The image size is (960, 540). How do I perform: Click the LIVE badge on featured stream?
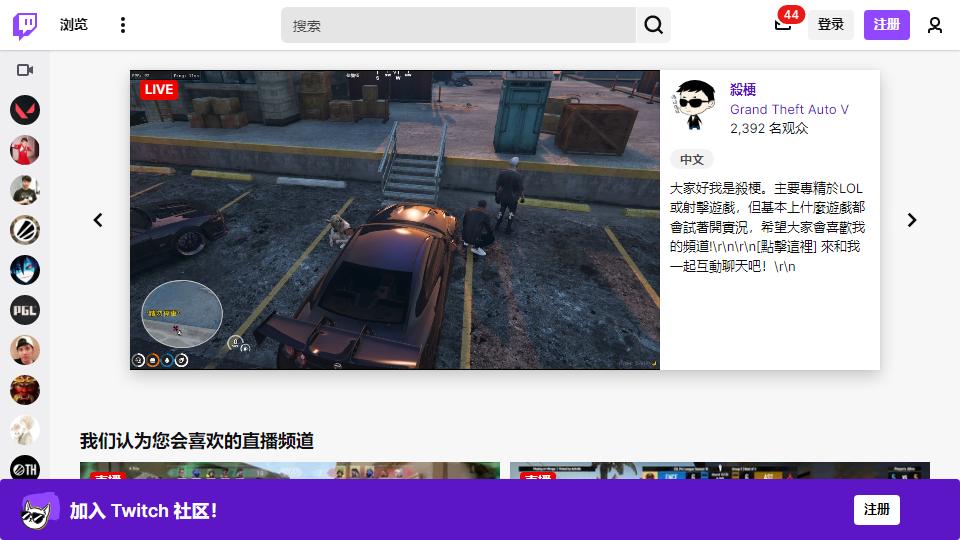click(x=159, y=89)
